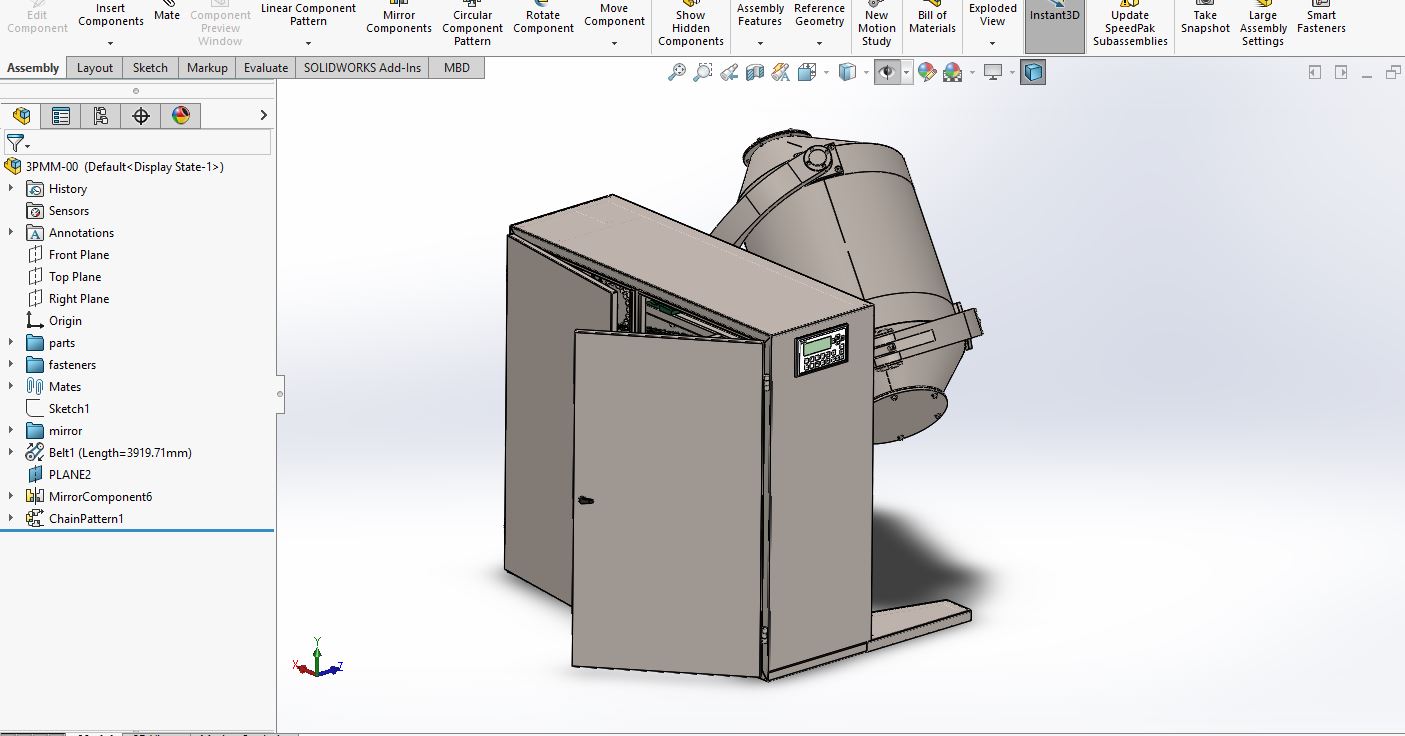Click the Apply Scene icon
1405x736 pixels.
[953, 72]
